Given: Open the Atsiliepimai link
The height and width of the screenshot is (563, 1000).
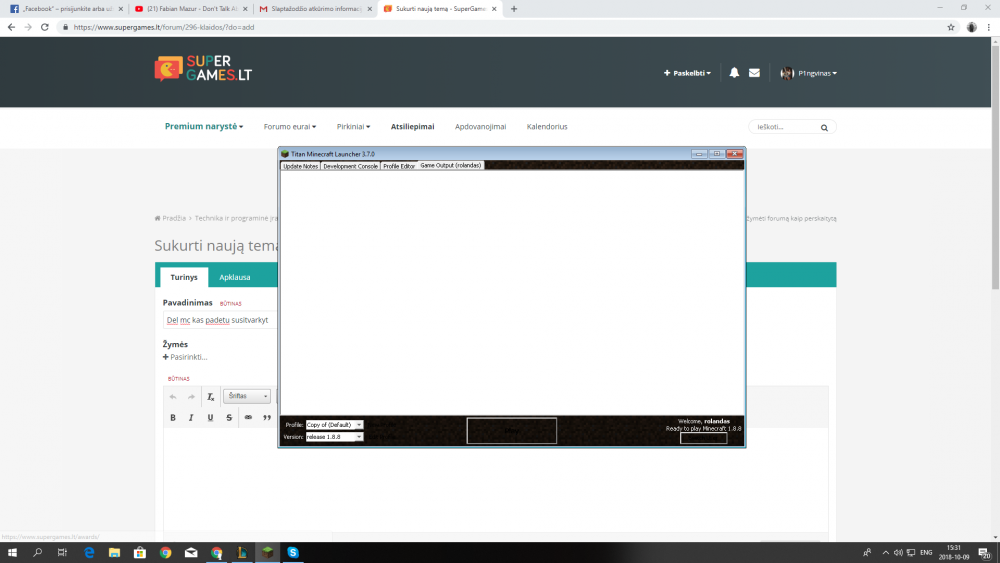Looking at the screenshot, I should 412,126.
